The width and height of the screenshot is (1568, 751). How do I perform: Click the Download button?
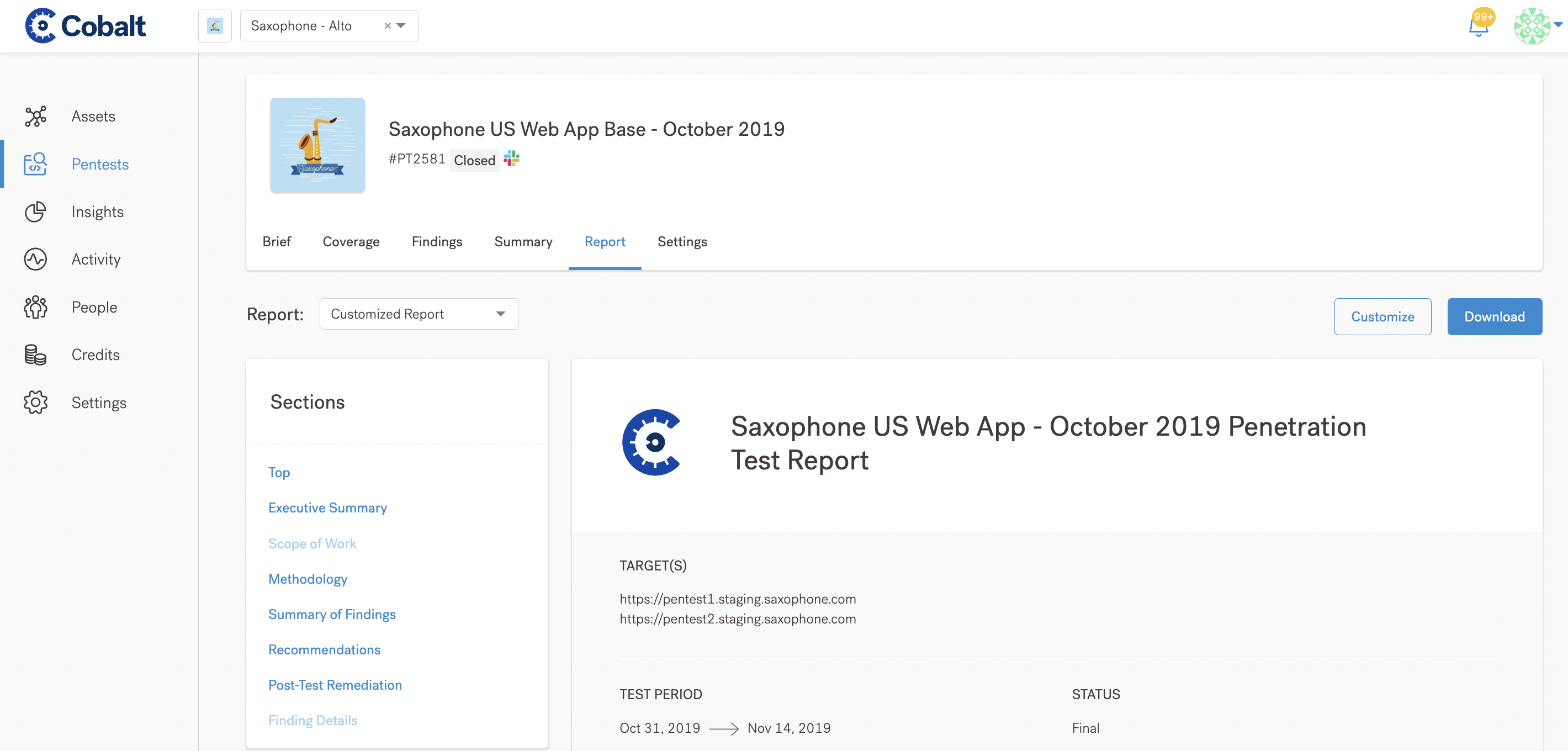pos(1495,316)
